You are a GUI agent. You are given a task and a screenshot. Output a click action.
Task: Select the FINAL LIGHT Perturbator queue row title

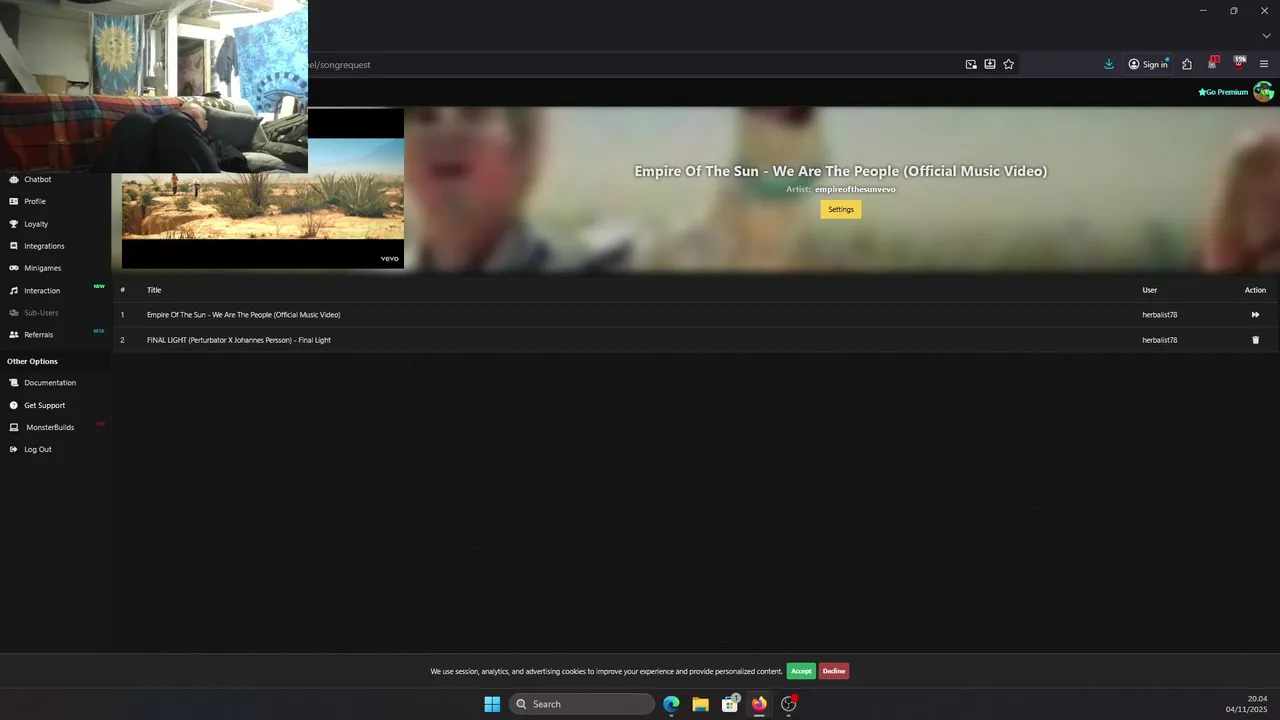239,340
